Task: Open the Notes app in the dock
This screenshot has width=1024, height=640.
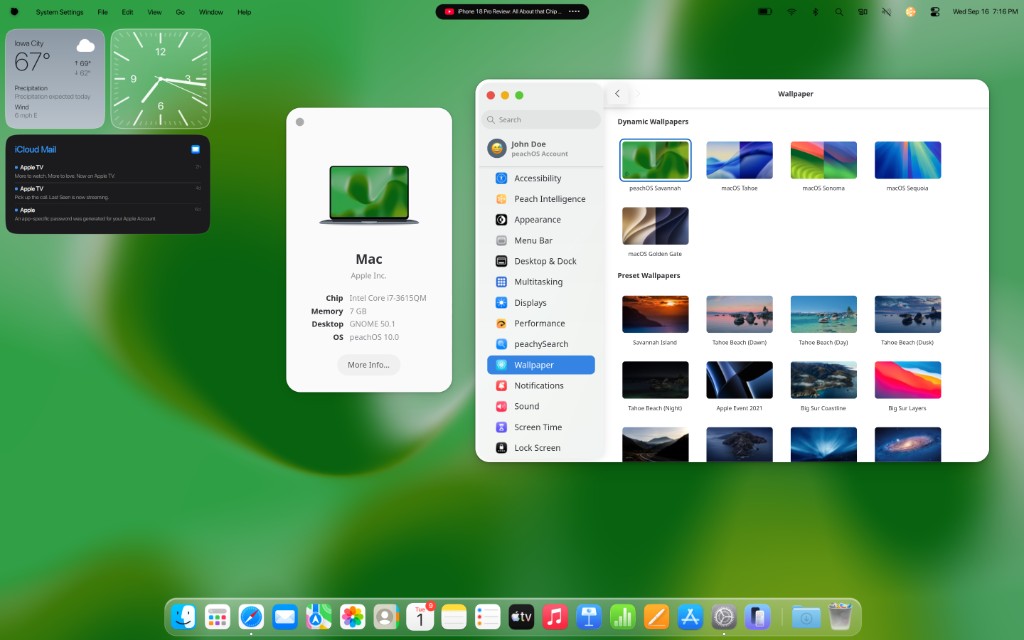Action: [x=454, y=616]
